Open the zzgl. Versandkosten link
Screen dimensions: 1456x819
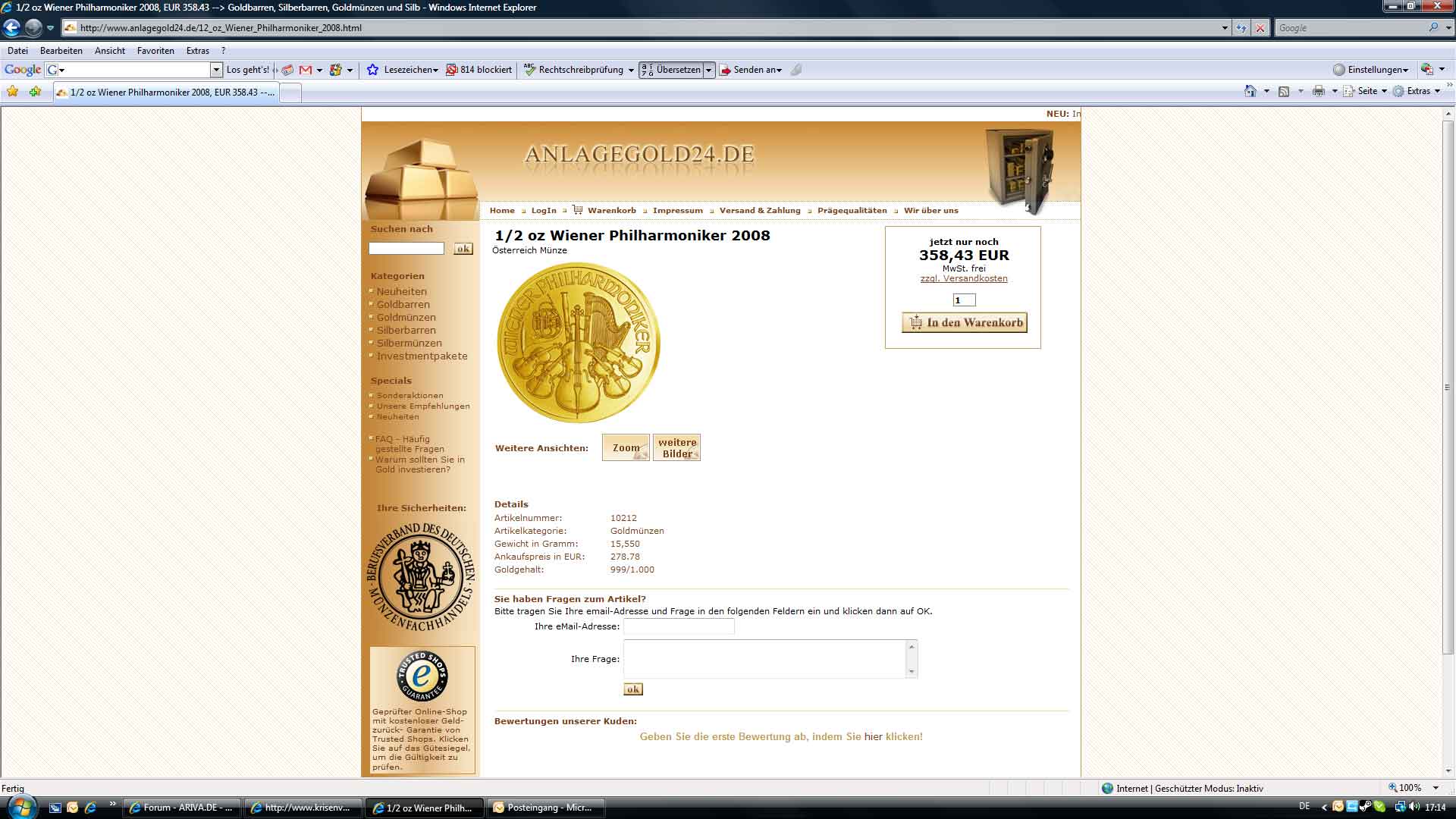click(964, 278)
